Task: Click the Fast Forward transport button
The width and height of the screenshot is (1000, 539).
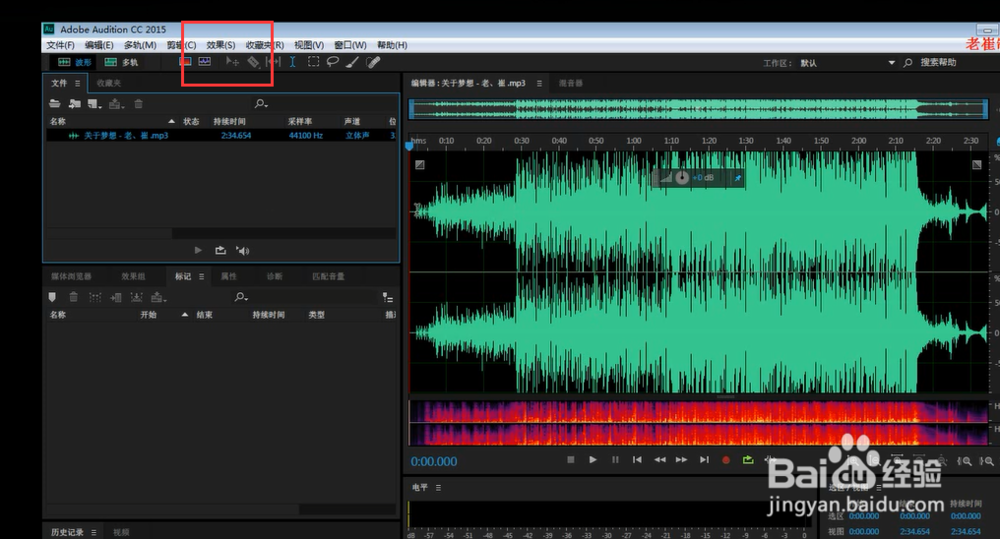Action: [x=681, y=459]
